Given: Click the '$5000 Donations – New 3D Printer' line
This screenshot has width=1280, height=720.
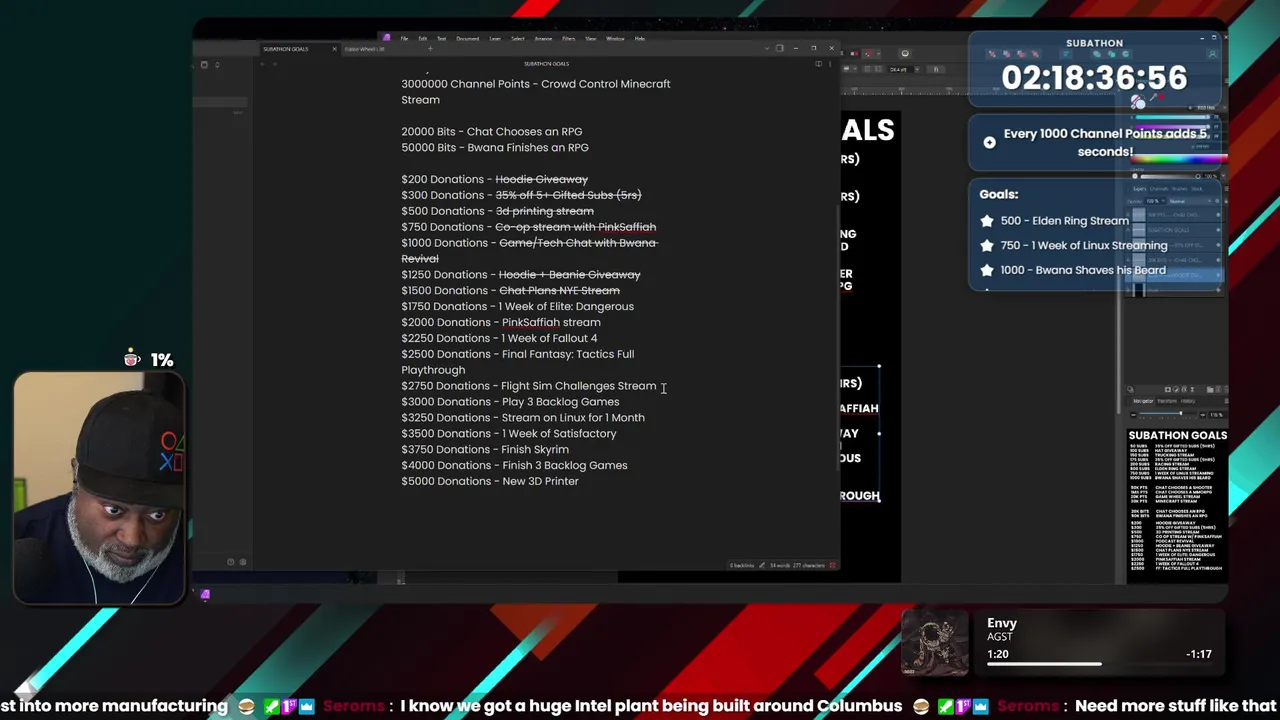Looking at the screenshot, I should [x=490, y=481].
